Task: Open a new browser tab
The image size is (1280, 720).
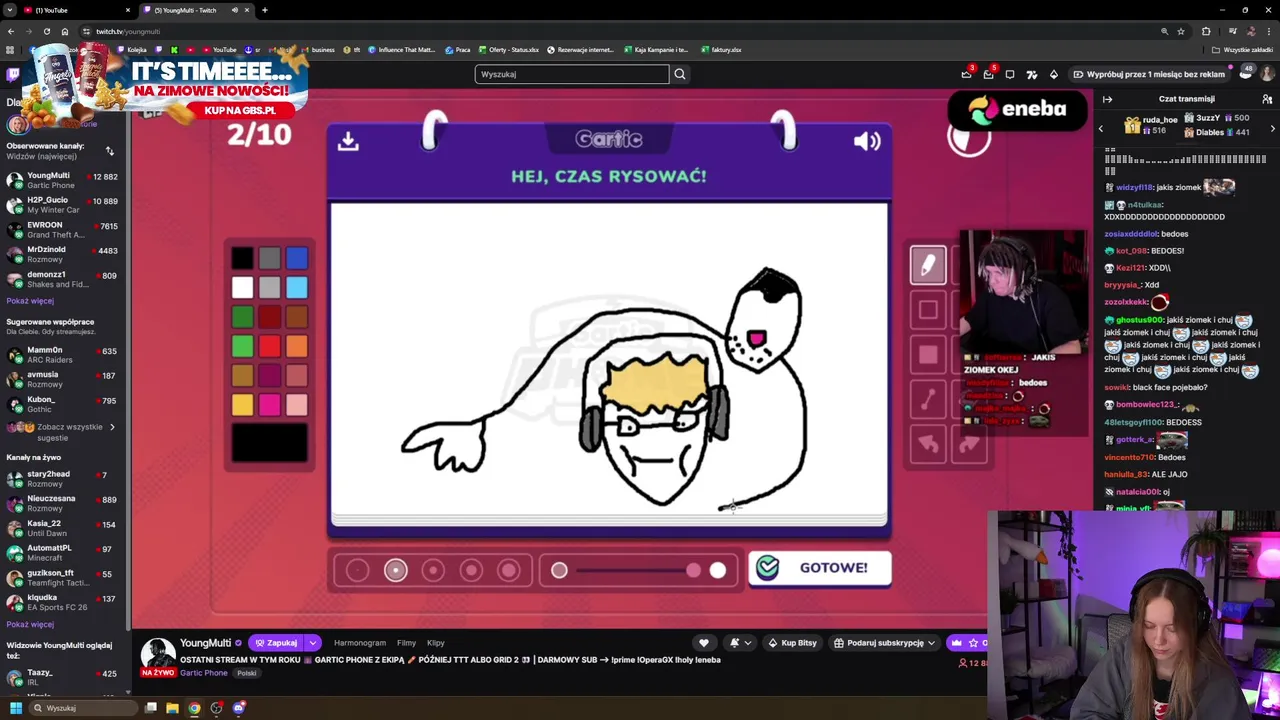Action: pyautogui.click(x=264, y=10)
